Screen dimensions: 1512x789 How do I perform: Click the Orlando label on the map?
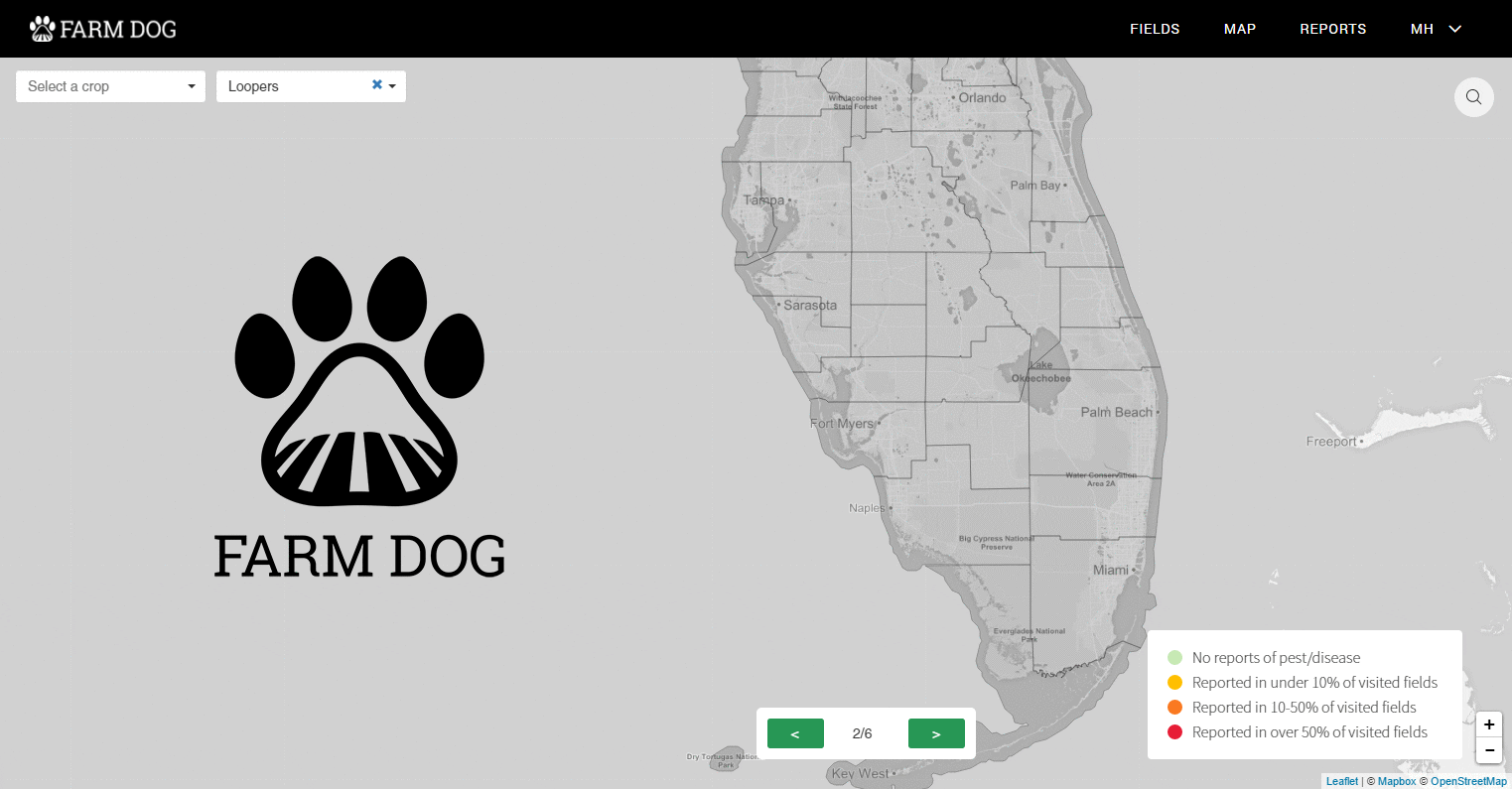click(982, 97)
